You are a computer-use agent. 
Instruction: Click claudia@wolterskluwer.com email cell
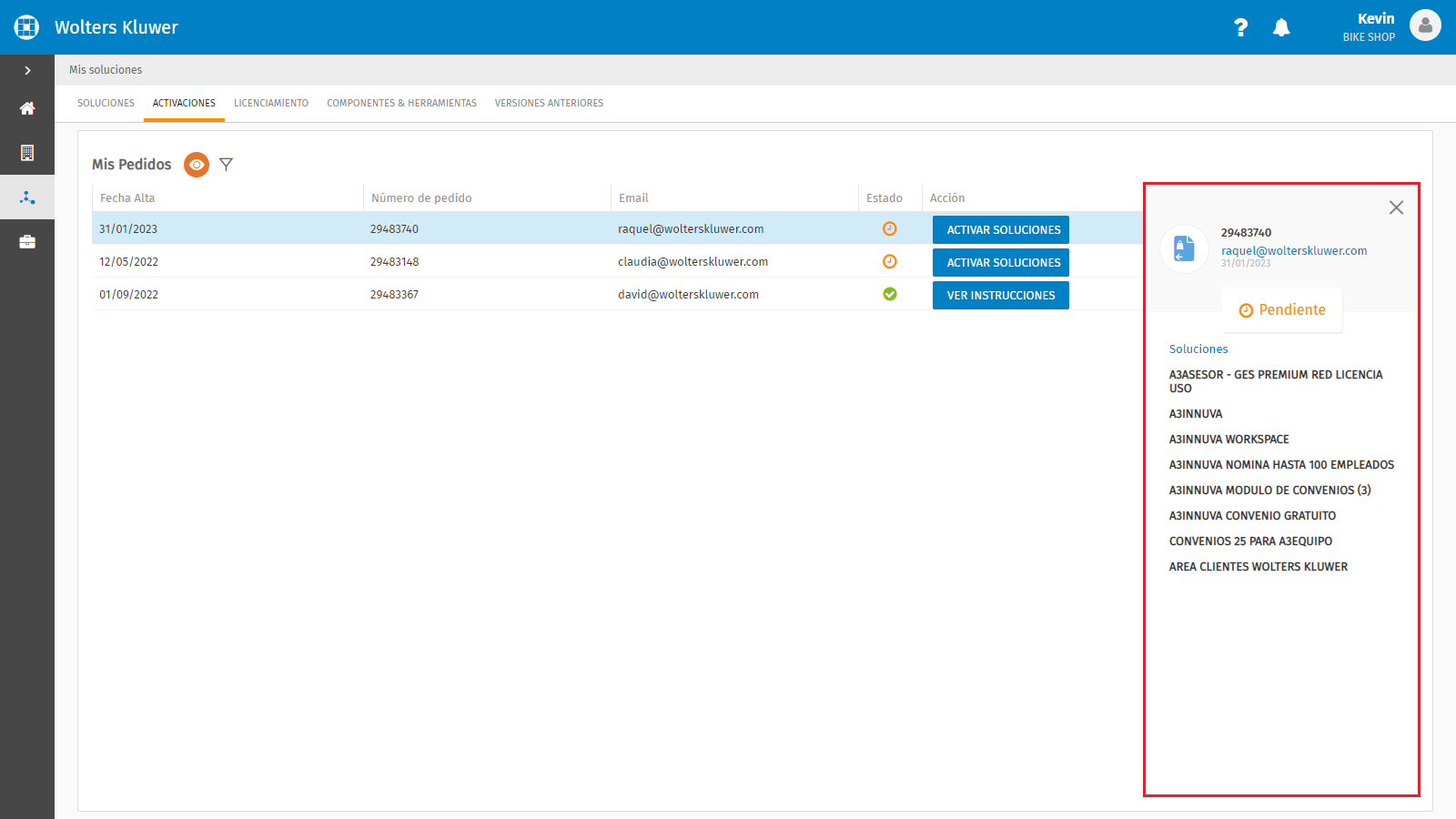(x=693, y=262)
